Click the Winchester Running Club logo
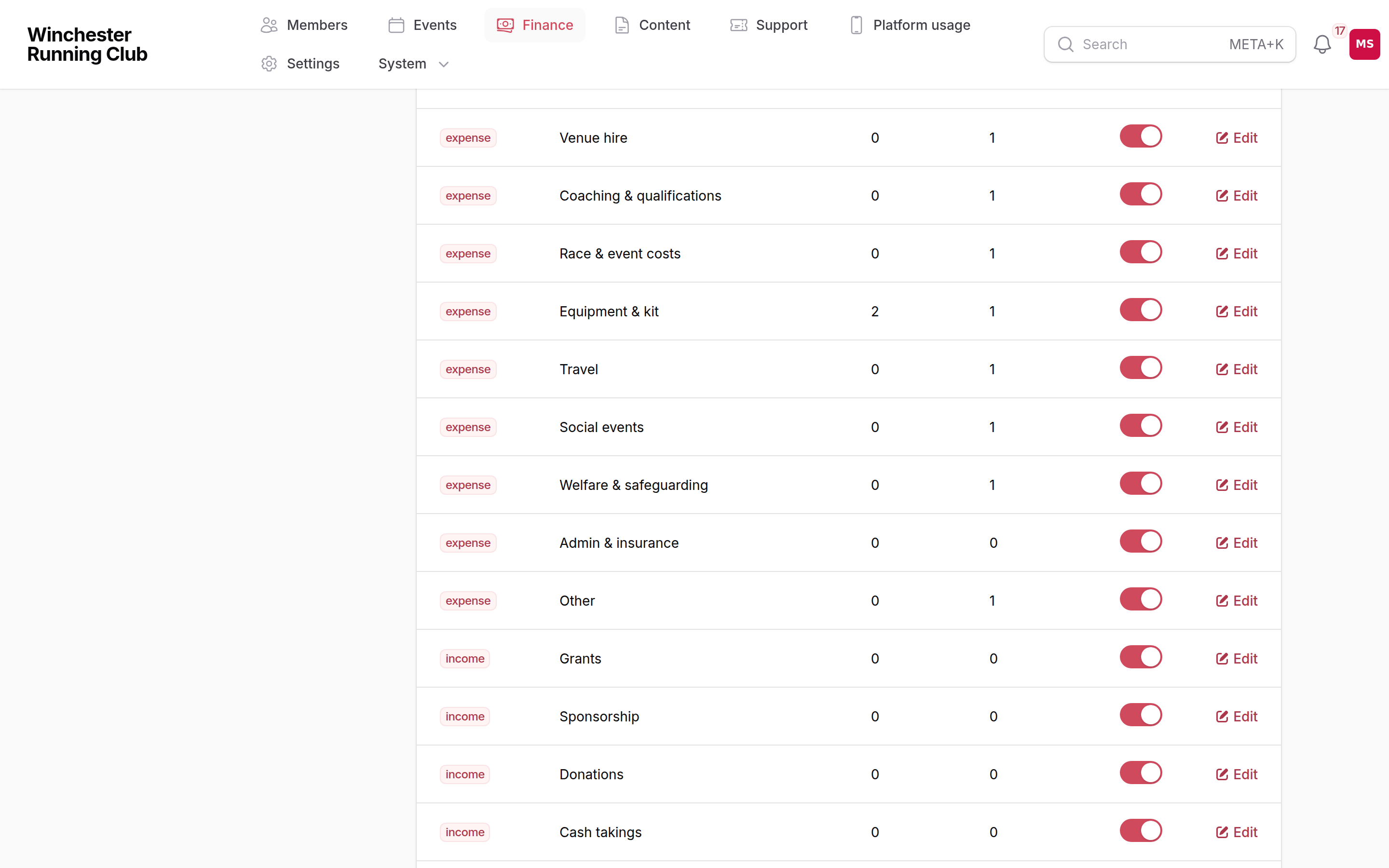 [87, 44]
